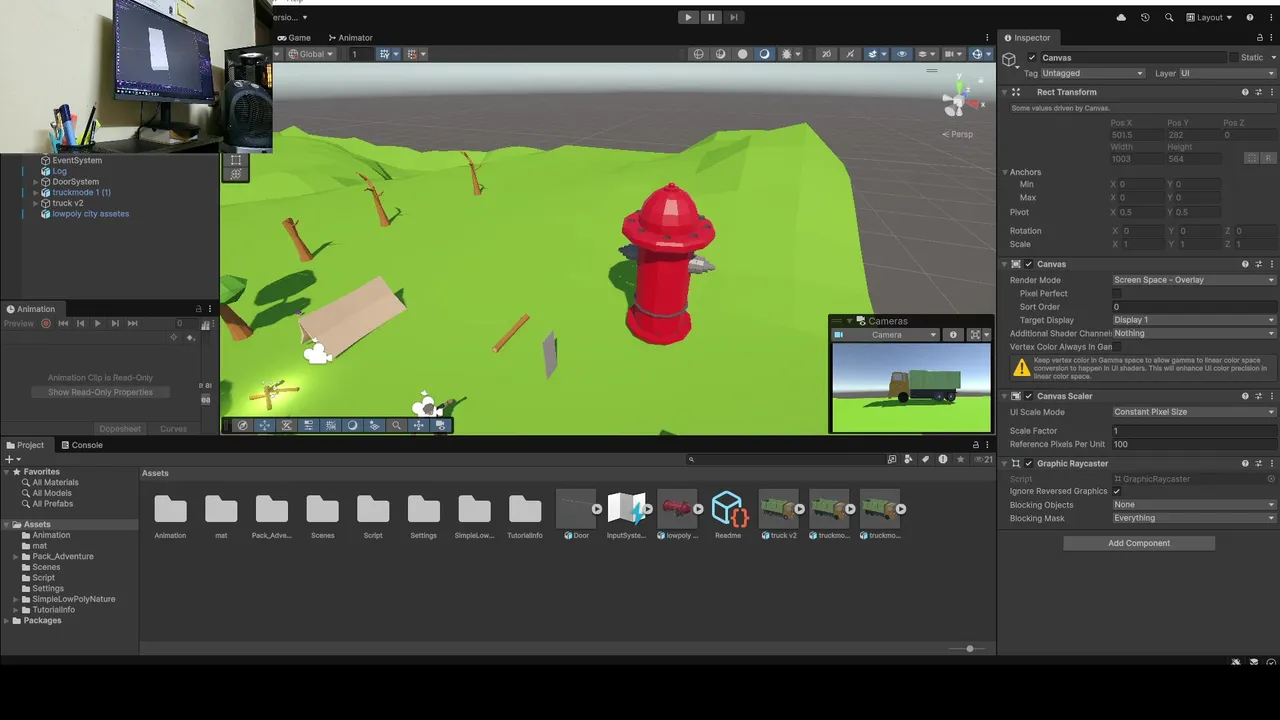
Task: Jump to the last keyframe in Animation
Action: (x=132, y=324)
